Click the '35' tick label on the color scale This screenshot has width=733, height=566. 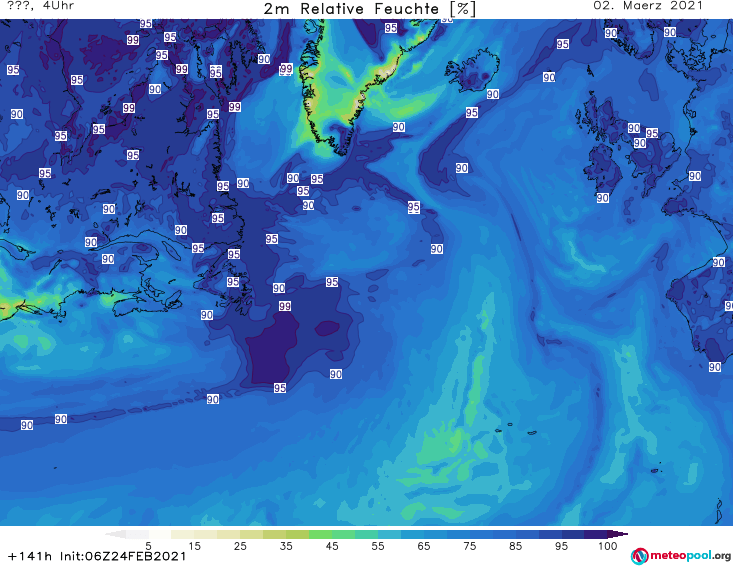click(x=286, y=545)
